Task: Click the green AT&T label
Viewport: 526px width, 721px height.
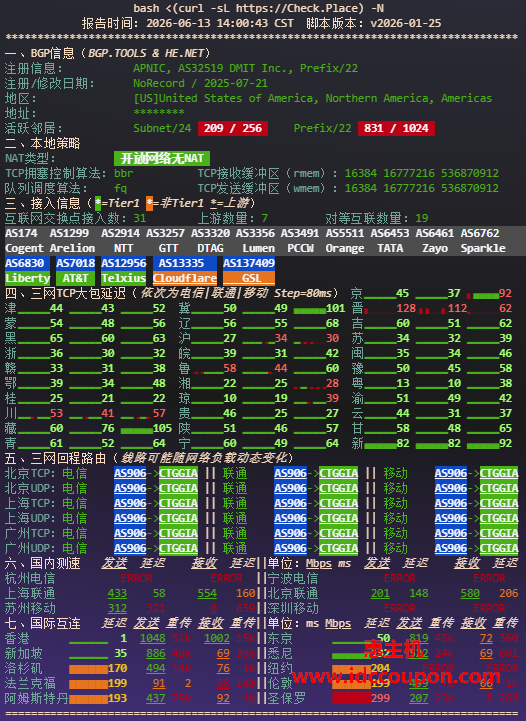Action: click(x=75, y=279)
